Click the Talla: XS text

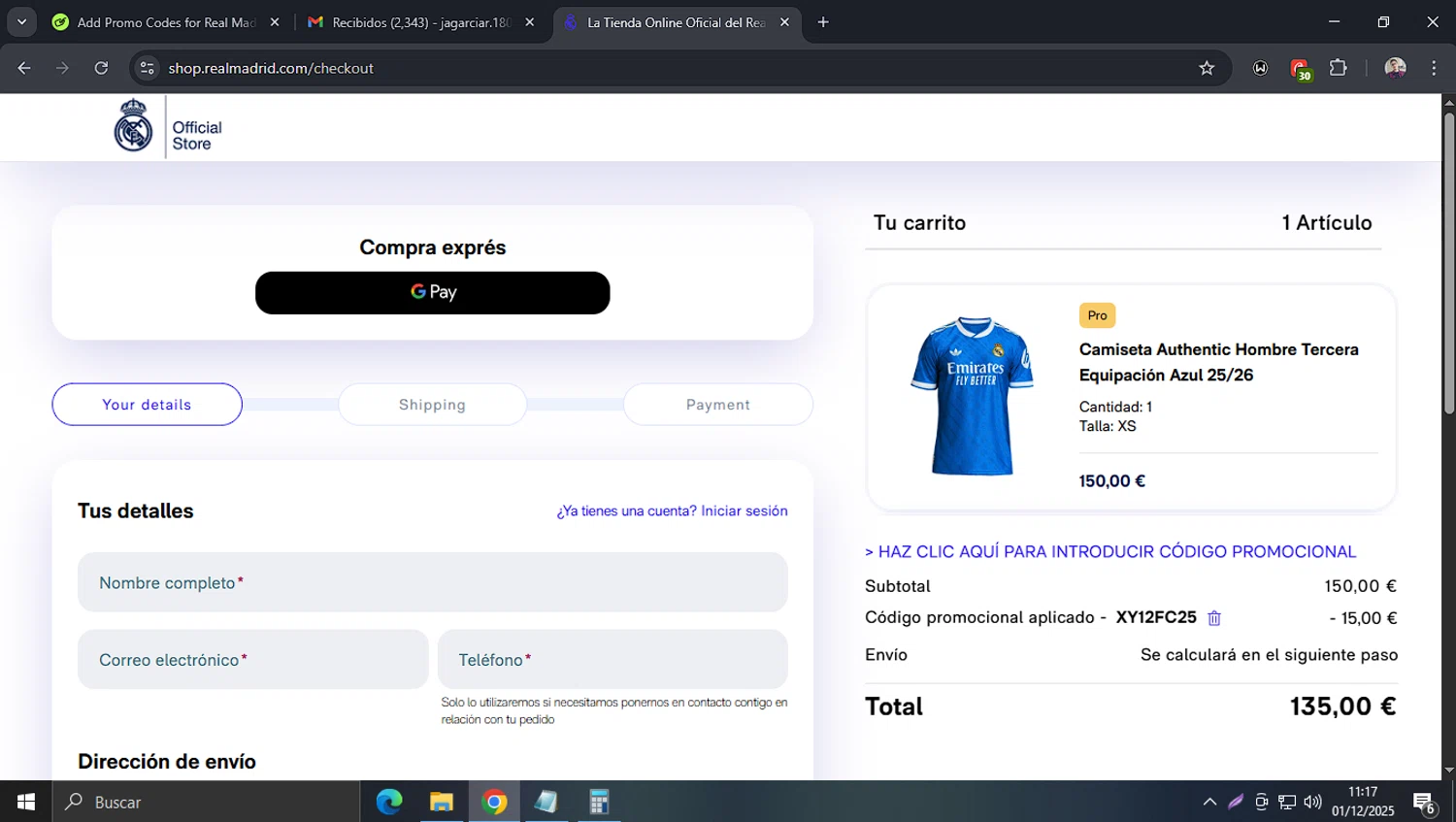[x=1108, y=426]
